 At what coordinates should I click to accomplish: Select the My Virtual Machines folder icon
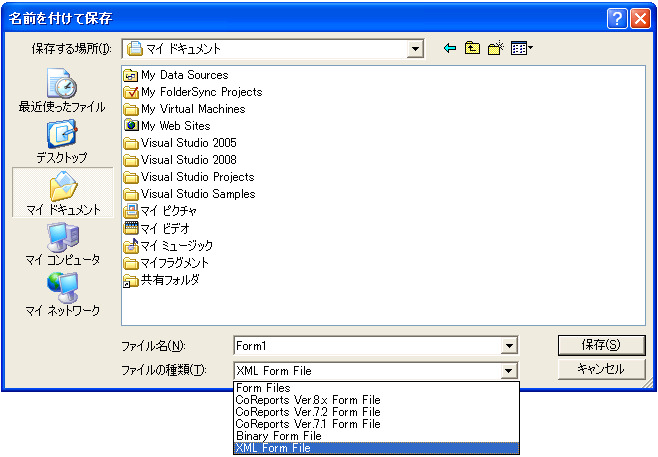(x=131, y=110)
